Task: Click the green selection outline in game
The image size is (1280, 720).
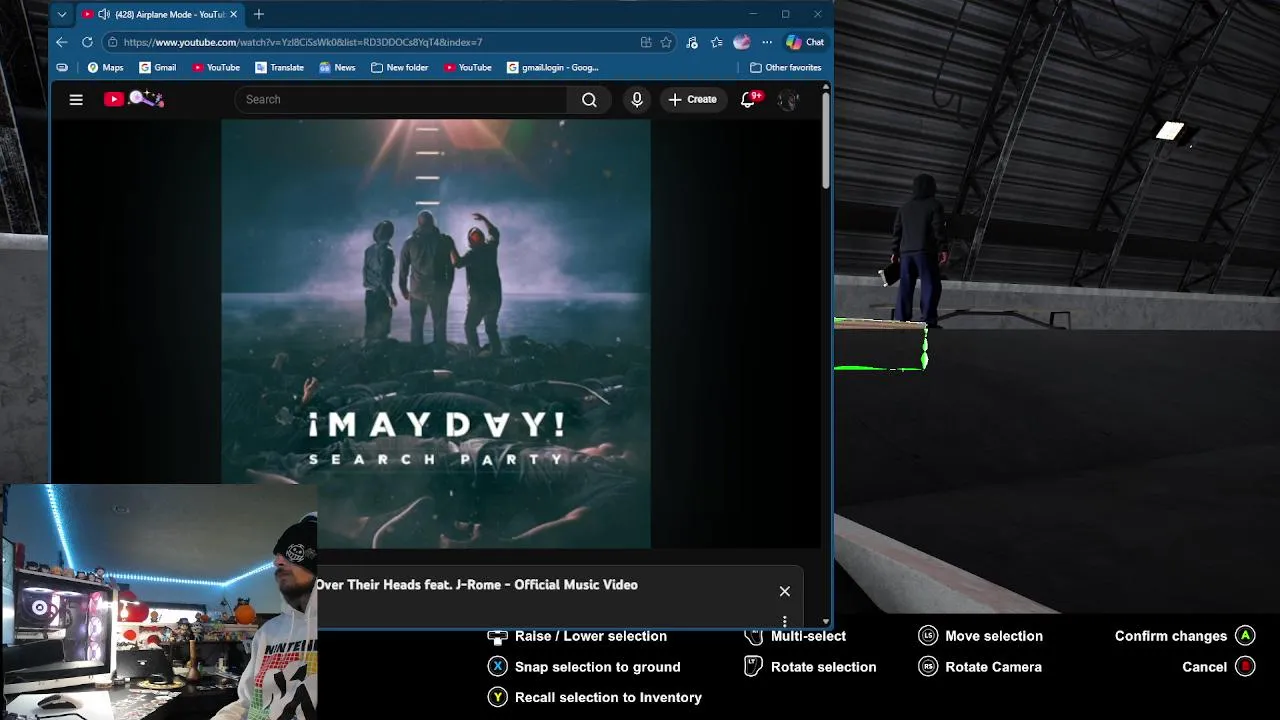Action: (x=881, y=345)
